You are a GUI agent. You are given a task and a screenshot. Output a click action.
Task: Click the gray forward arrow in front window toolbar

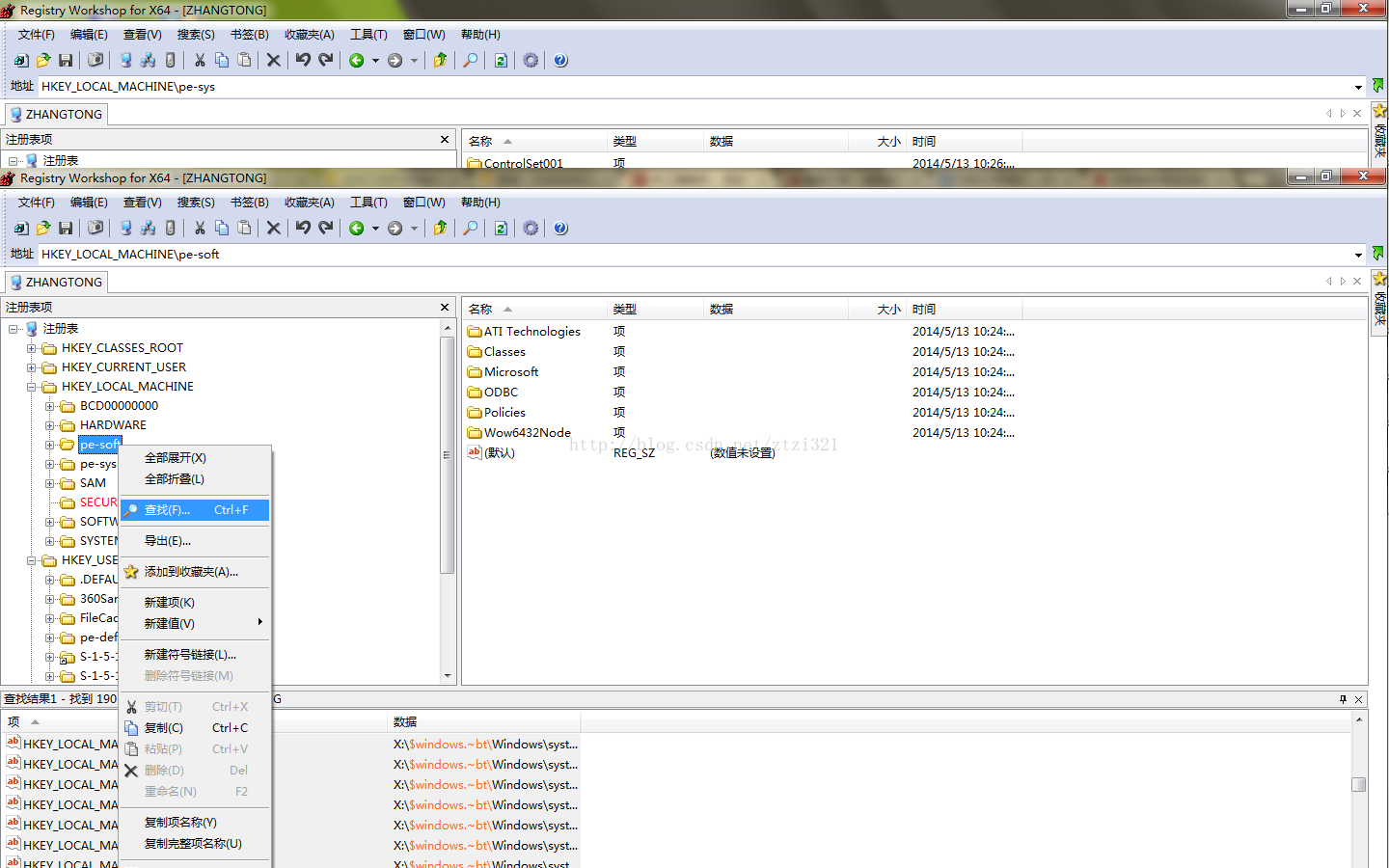click(x=395, y=228)
